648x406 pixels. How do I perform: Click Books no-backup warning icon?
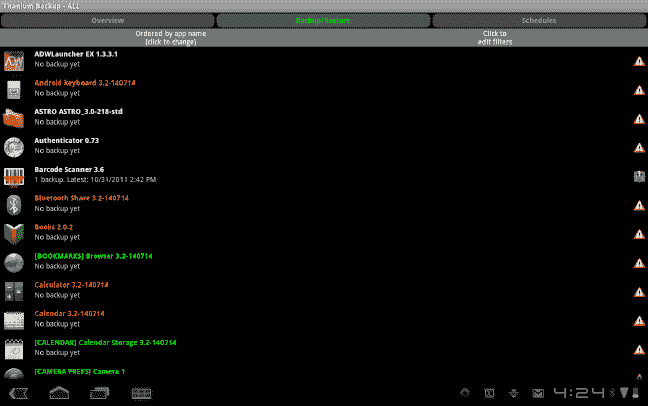tap(639, 234)
